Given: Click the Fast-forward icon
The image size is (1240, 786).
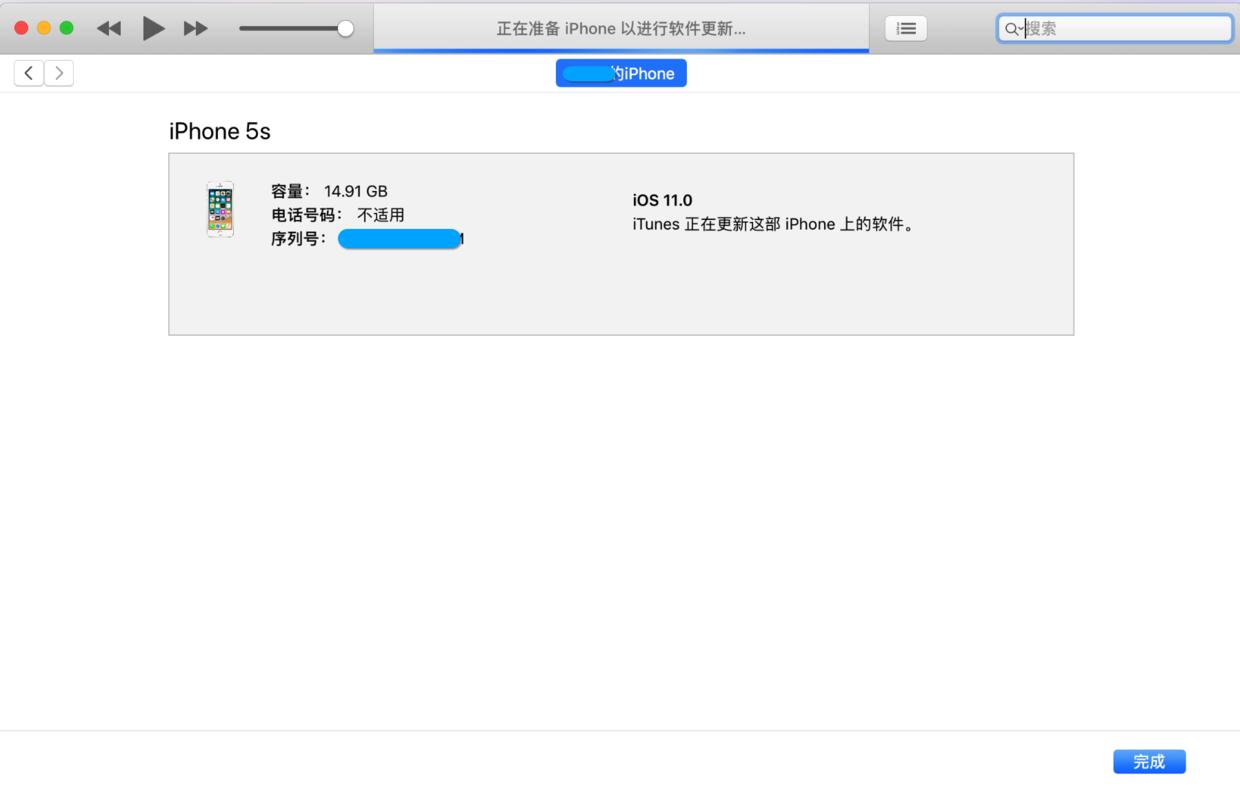Looking at the screenshot, I should click(x=195, y=28).
